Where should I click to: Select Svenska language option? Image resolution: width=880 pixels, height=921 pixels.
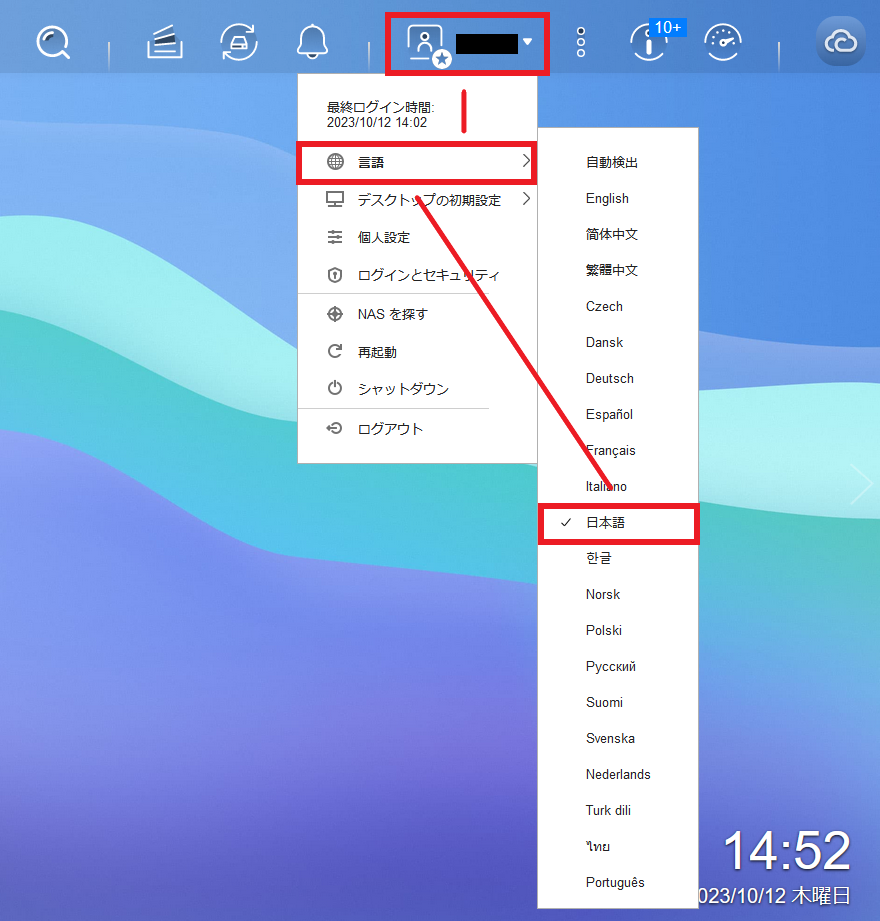[618, 738]
